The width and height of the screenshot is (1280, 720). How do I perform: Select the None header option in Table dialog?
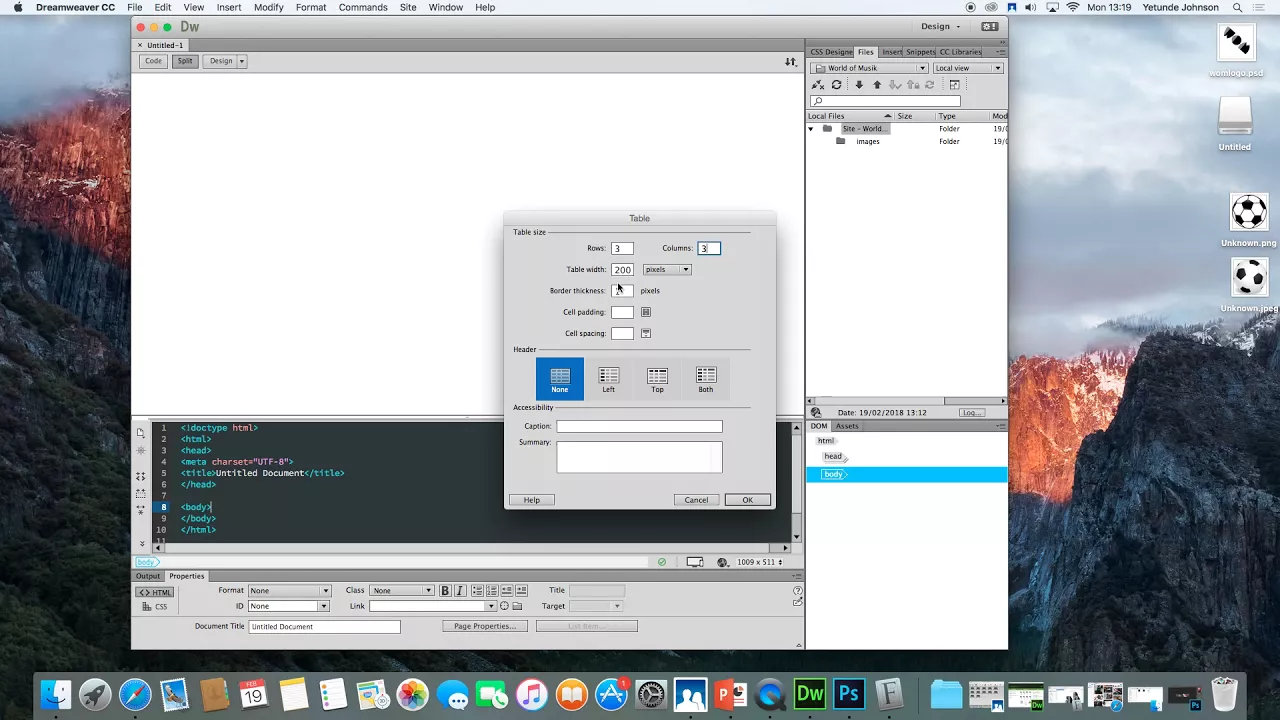[560, 379]
